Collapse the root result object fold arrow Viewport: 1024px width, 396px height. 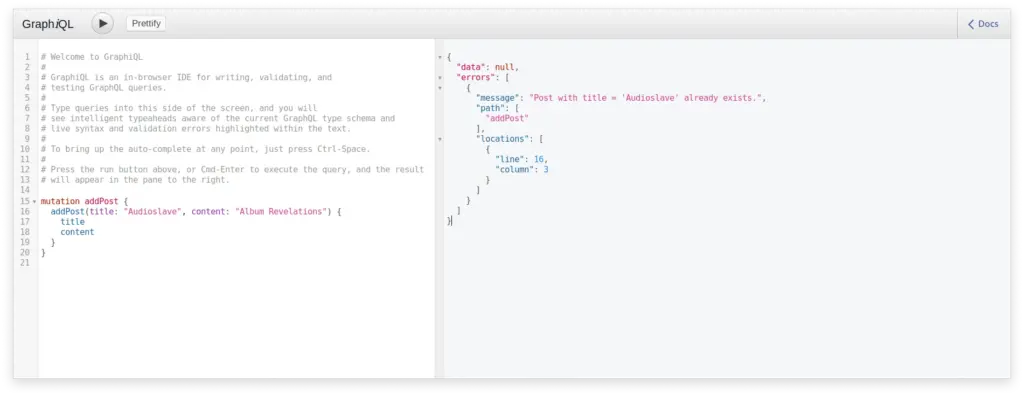point(440,58)
